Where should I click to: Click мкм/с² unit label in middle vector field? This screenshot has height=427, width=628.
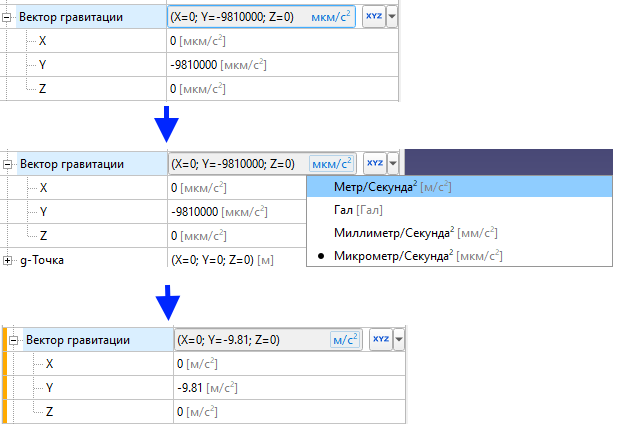tap(333, 164)
